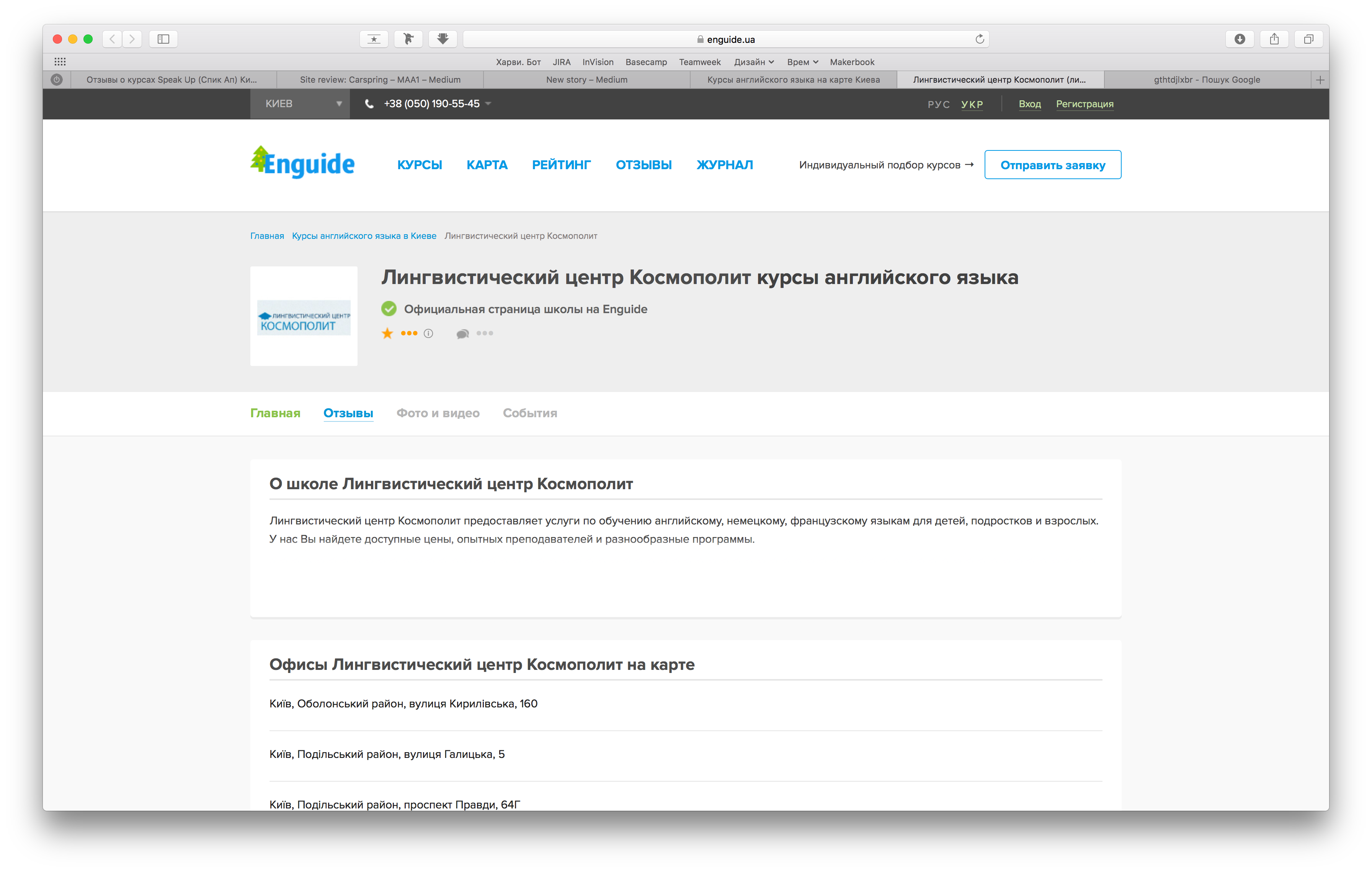Open КАРТА in main navigation
The width and height of the screenshot is (1372, 872).
coord(487,165)
